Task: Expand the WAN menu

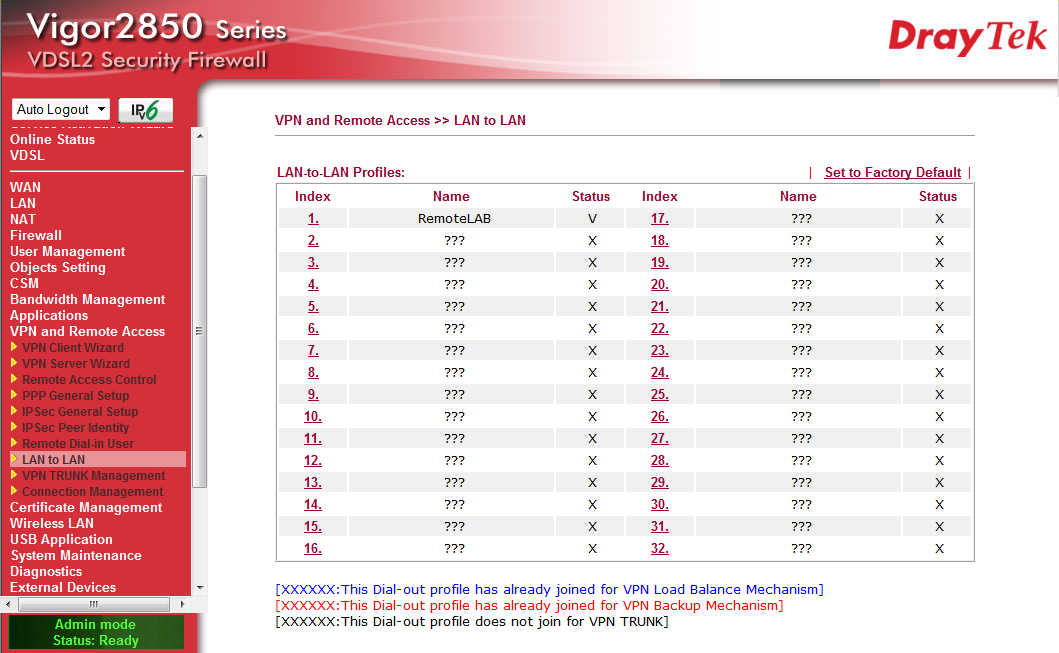Action: pos(25,187)
